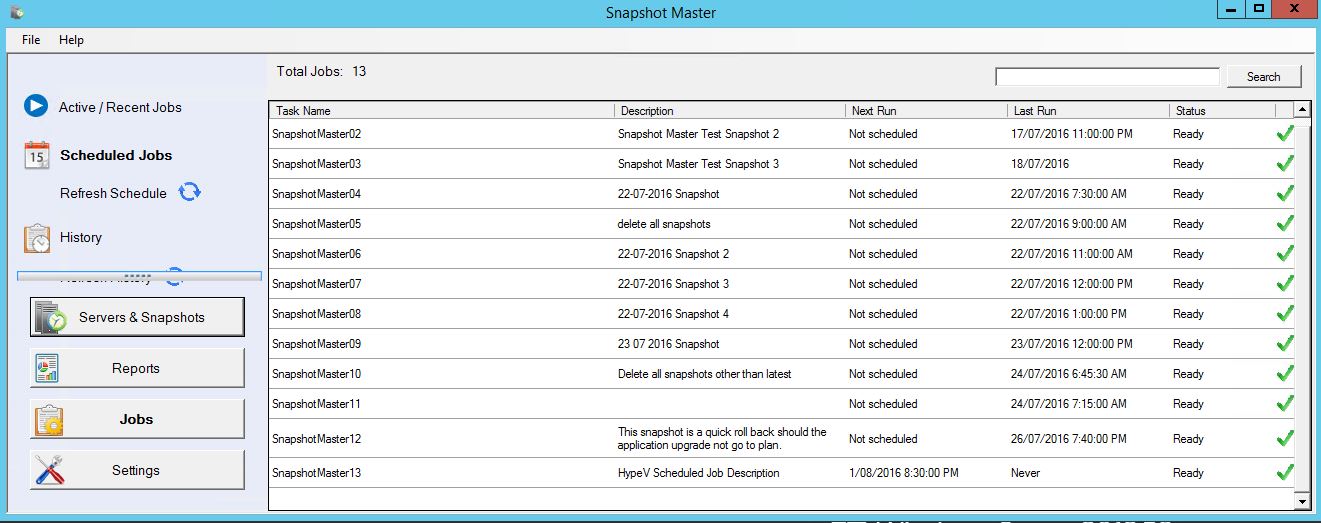Click the refresh icon beside Refresh Schedule
The height and width of the screenshot is (523, 1321).
[189, 192]
